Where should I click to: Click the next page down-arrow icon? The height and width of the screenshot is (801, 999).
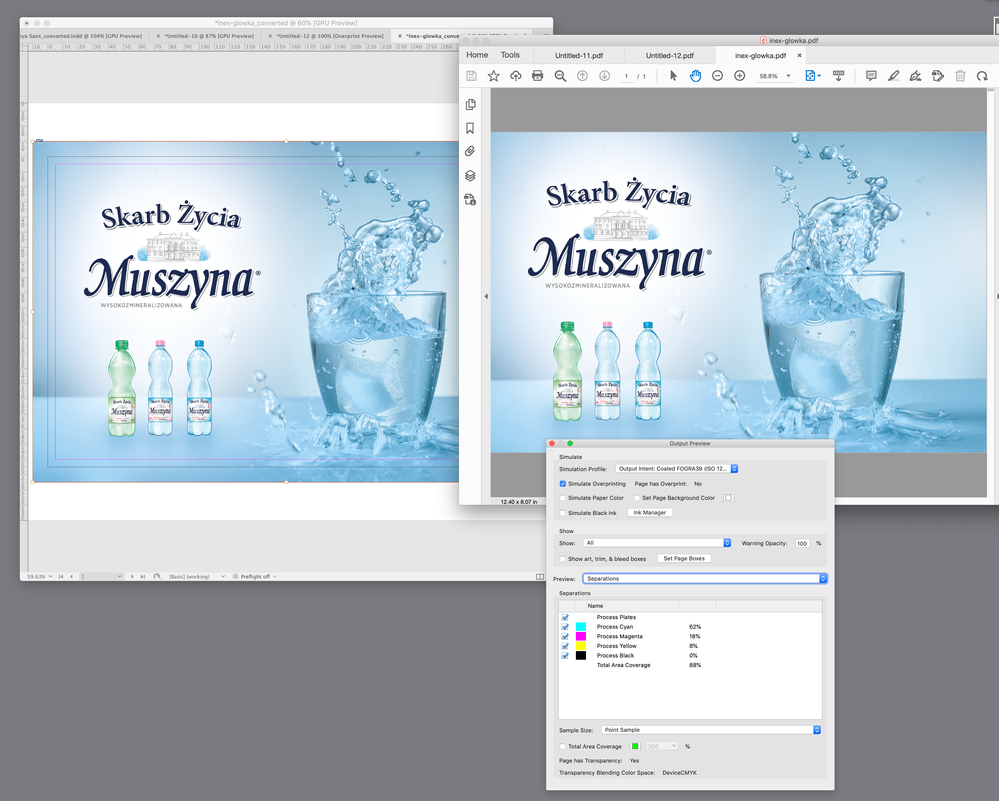605,76
